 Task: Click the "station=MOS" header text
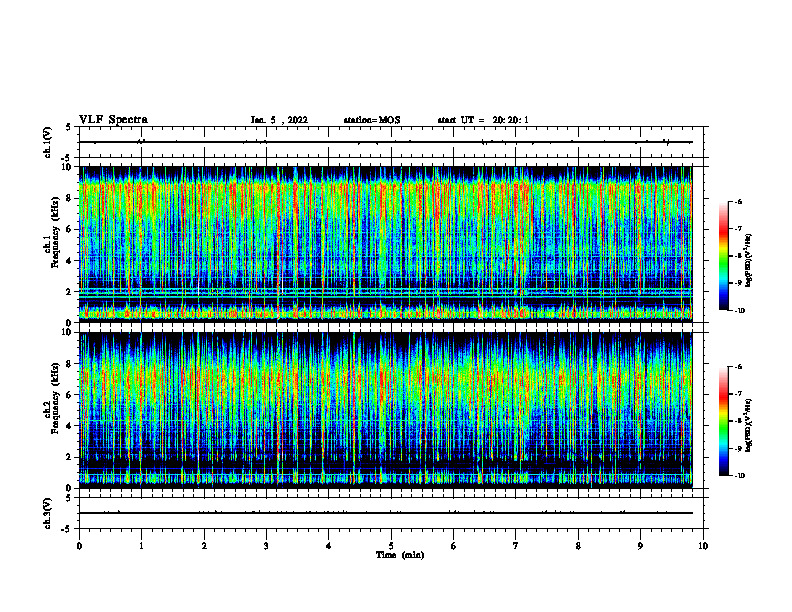(x=372, y=120)
